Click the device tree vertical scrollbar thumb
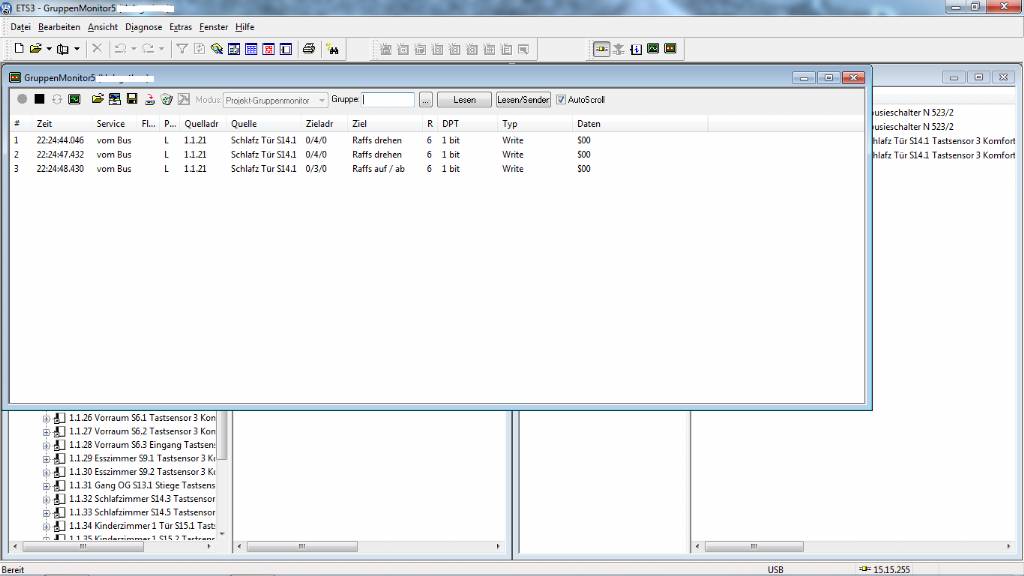1024x576 pixels. pyautogui.click(x=222, y=435)
